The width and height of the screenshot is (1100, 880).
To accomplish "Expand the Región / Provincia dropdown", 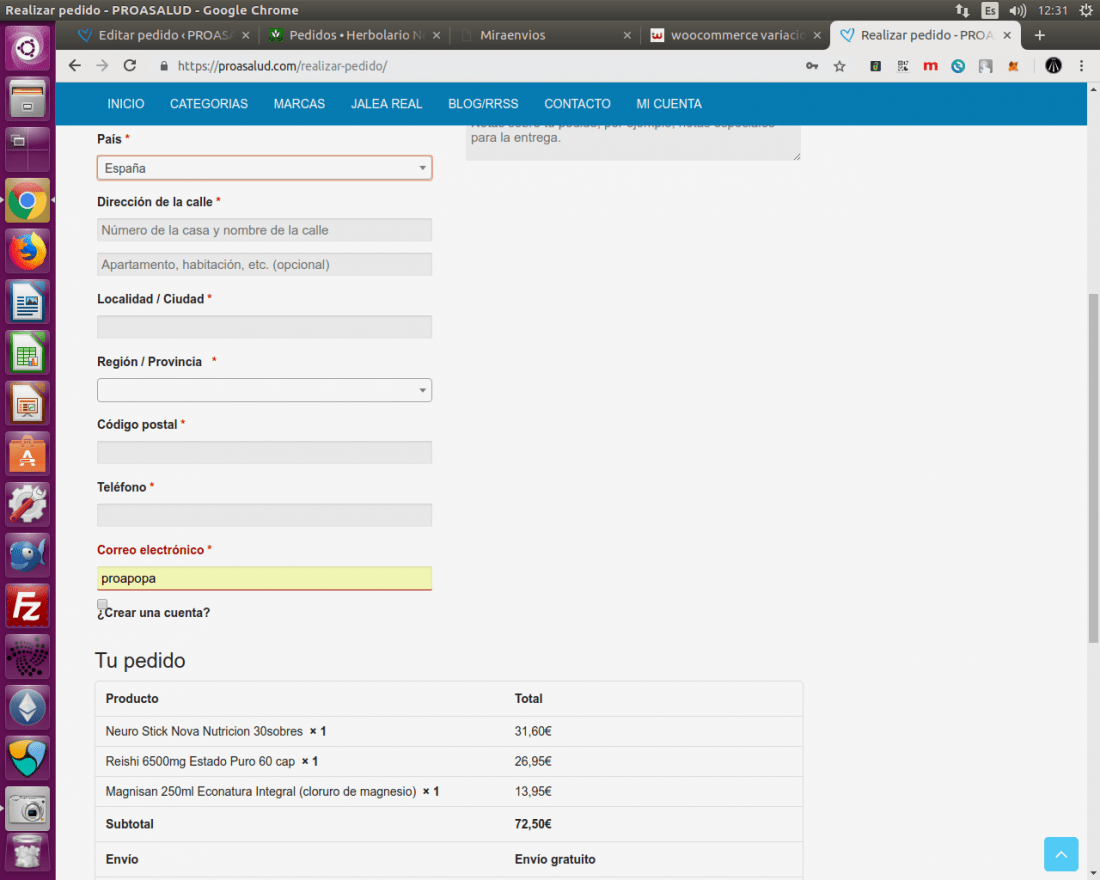I will click(x=264, y=390).
